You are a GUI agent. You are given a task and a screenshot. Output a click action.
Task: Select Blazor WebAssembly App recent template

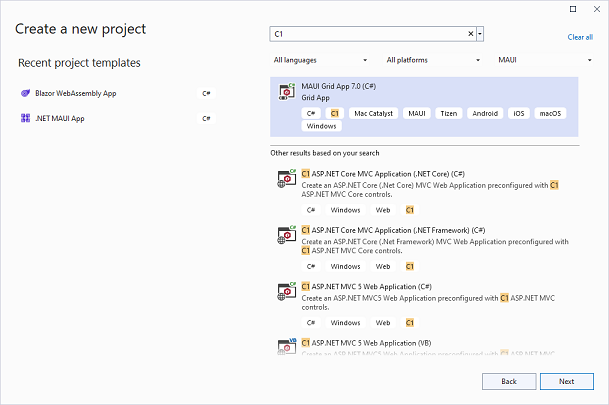click(76, 93)
